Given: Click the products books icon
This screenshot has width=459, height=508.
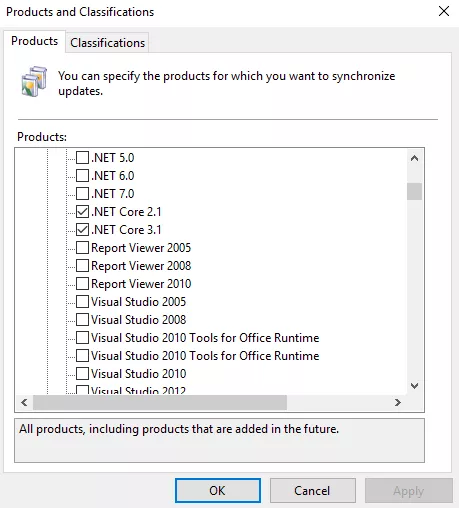Looking at the screenshot, I should click(x=34, y=82).
